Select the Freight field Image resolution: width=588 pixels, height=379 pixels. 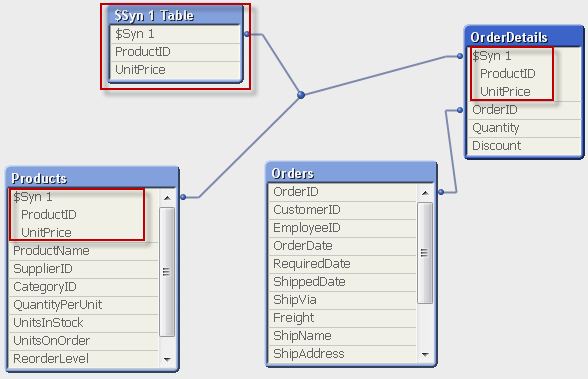coord(343,318)
